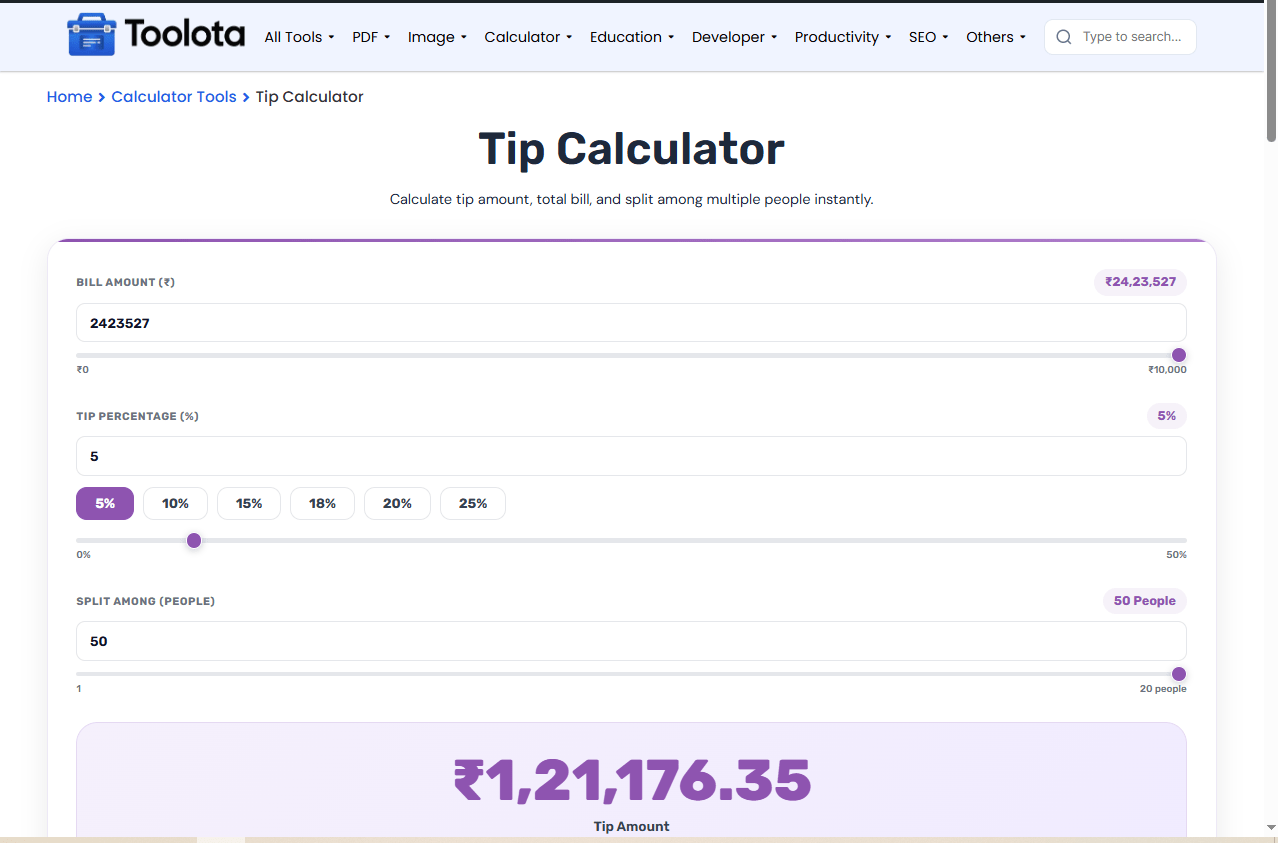Click the page vertical scrollbar thumb
Viewport: 1278px width, 843px height.
(1271, 72)
